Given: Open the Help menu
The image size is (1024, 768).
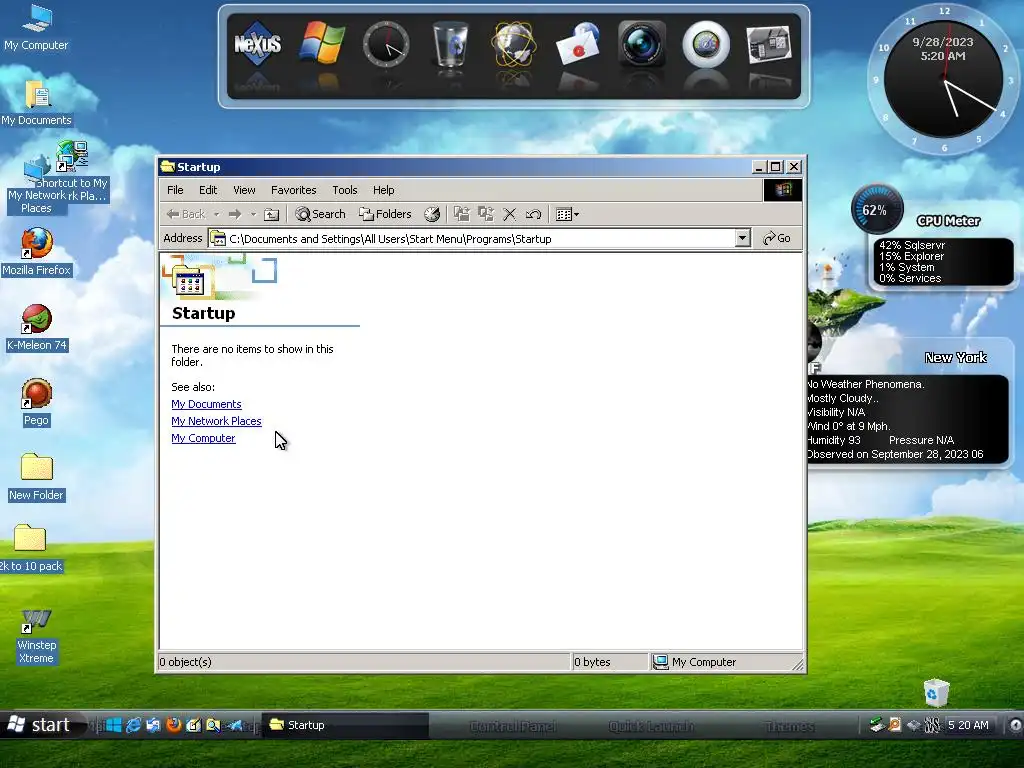Looking at the screenshot, I should coord(383,190).
